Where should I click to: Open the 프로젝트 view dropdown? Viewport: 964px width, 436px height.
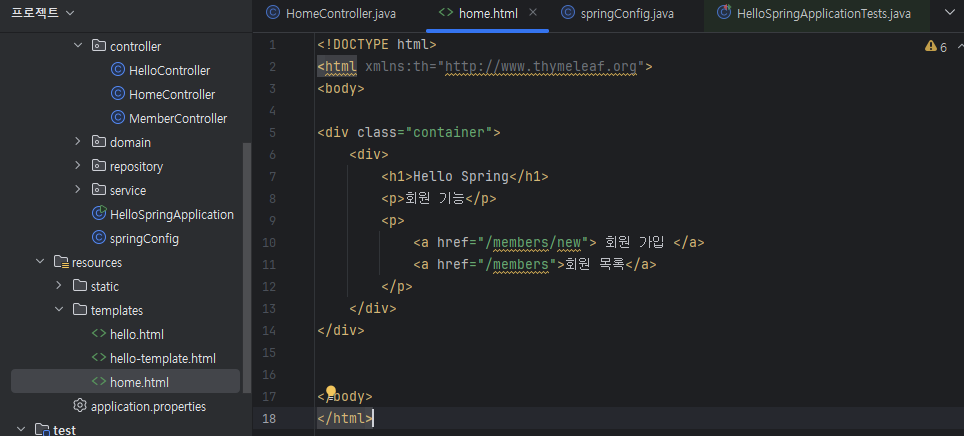[x=42, y=13]
